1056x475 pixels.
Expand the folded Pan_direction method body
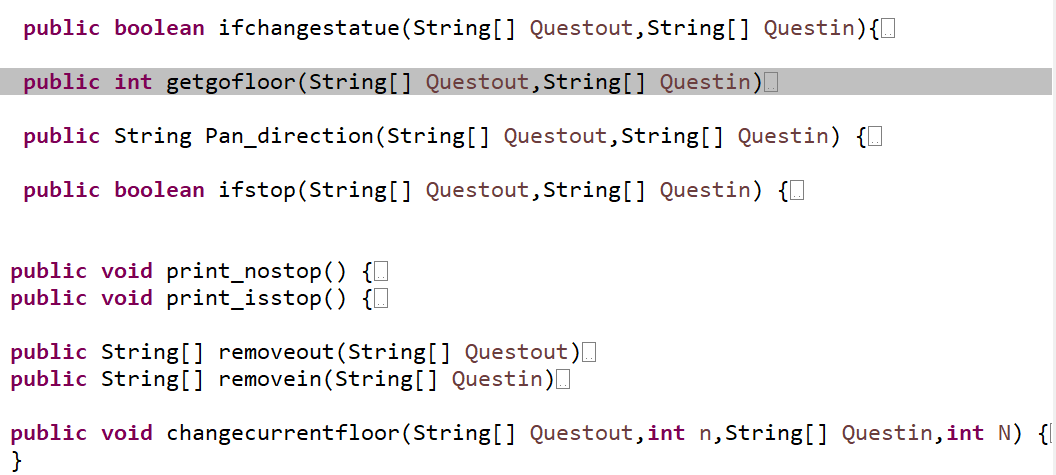coord(876,137)
